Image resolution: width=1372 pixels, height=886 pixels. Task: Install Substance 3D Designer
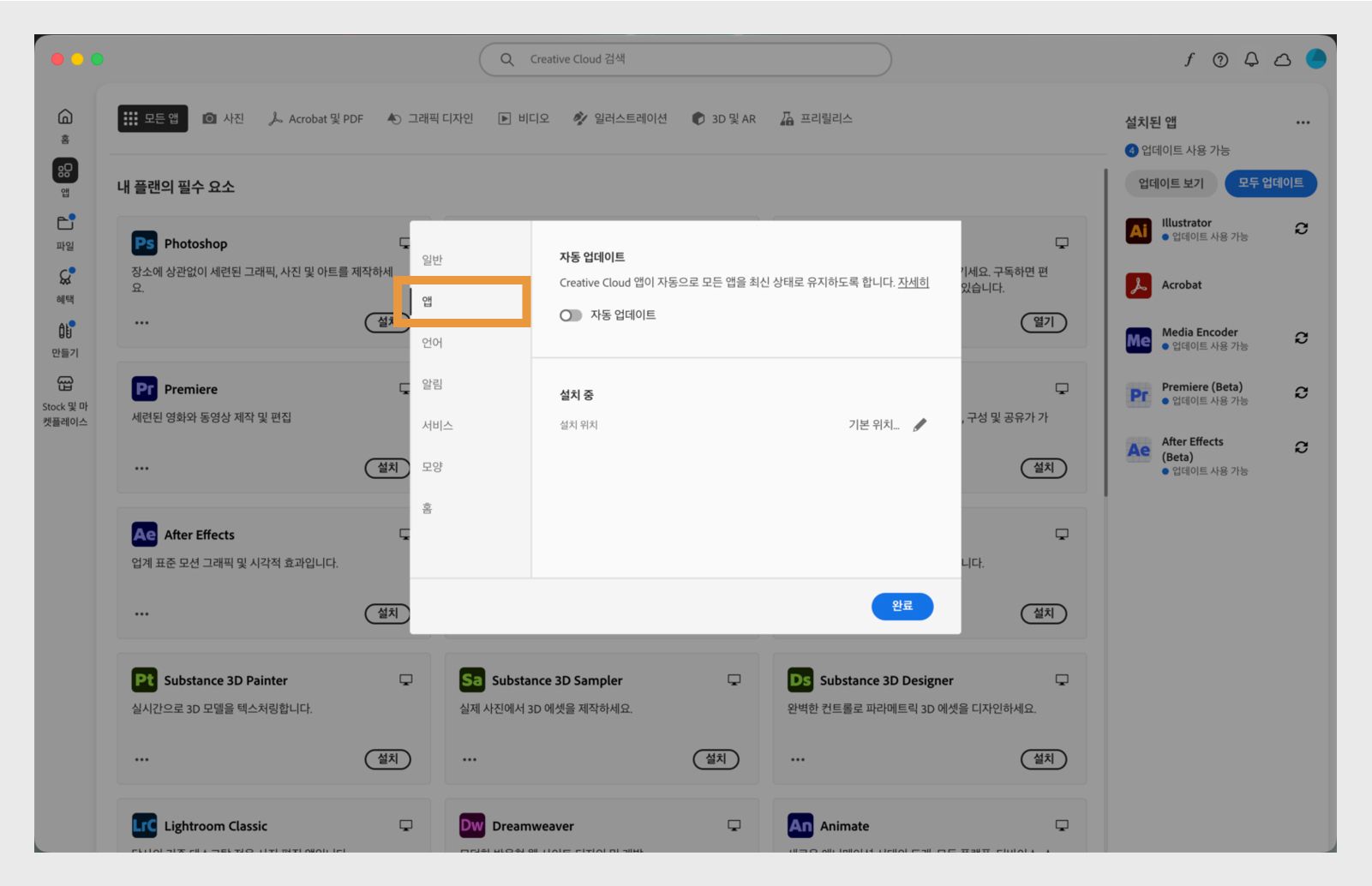(1044, 759)
